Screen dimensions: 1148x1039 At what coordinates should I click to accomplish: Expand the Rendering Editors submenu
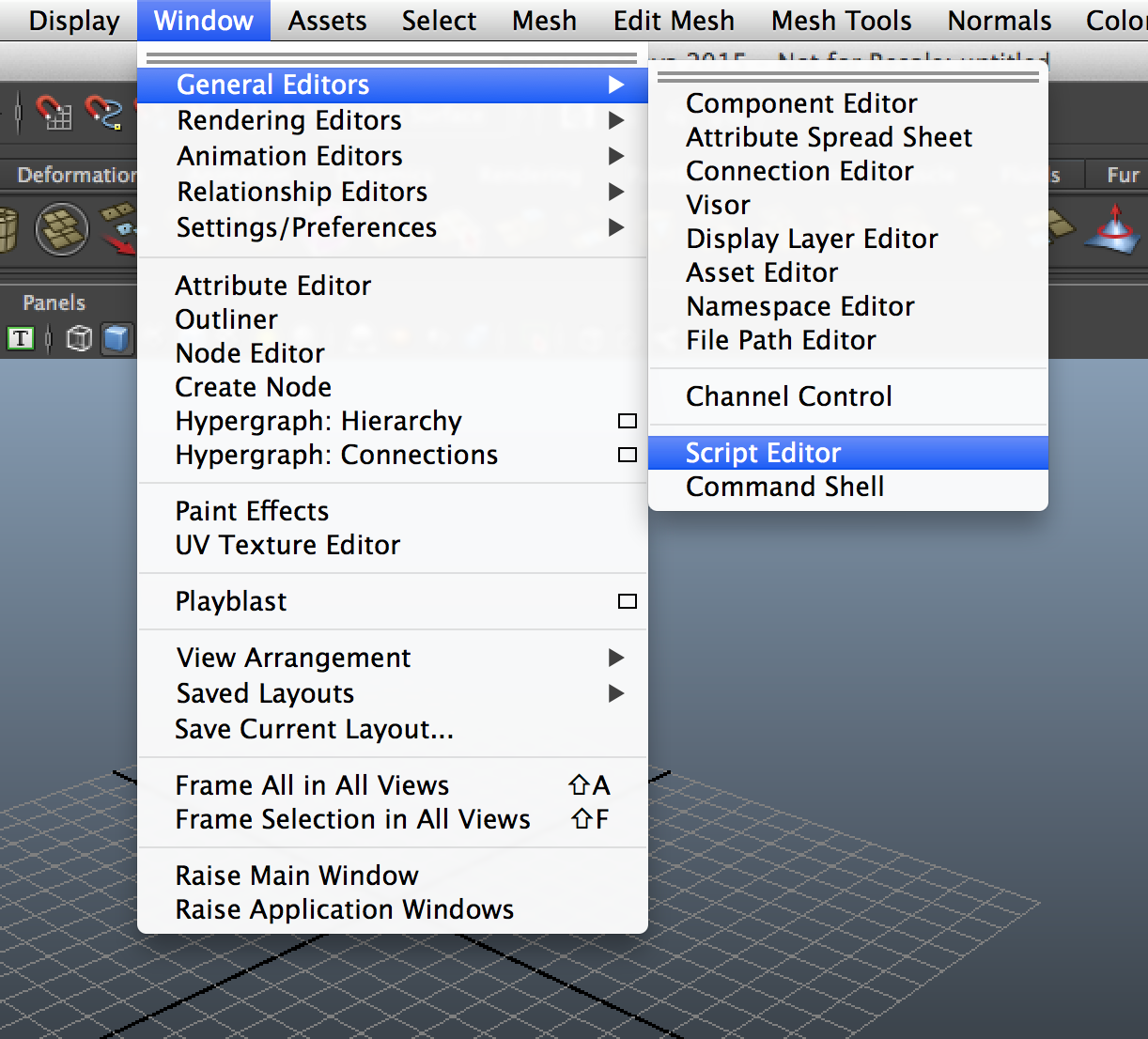point(288,120)
